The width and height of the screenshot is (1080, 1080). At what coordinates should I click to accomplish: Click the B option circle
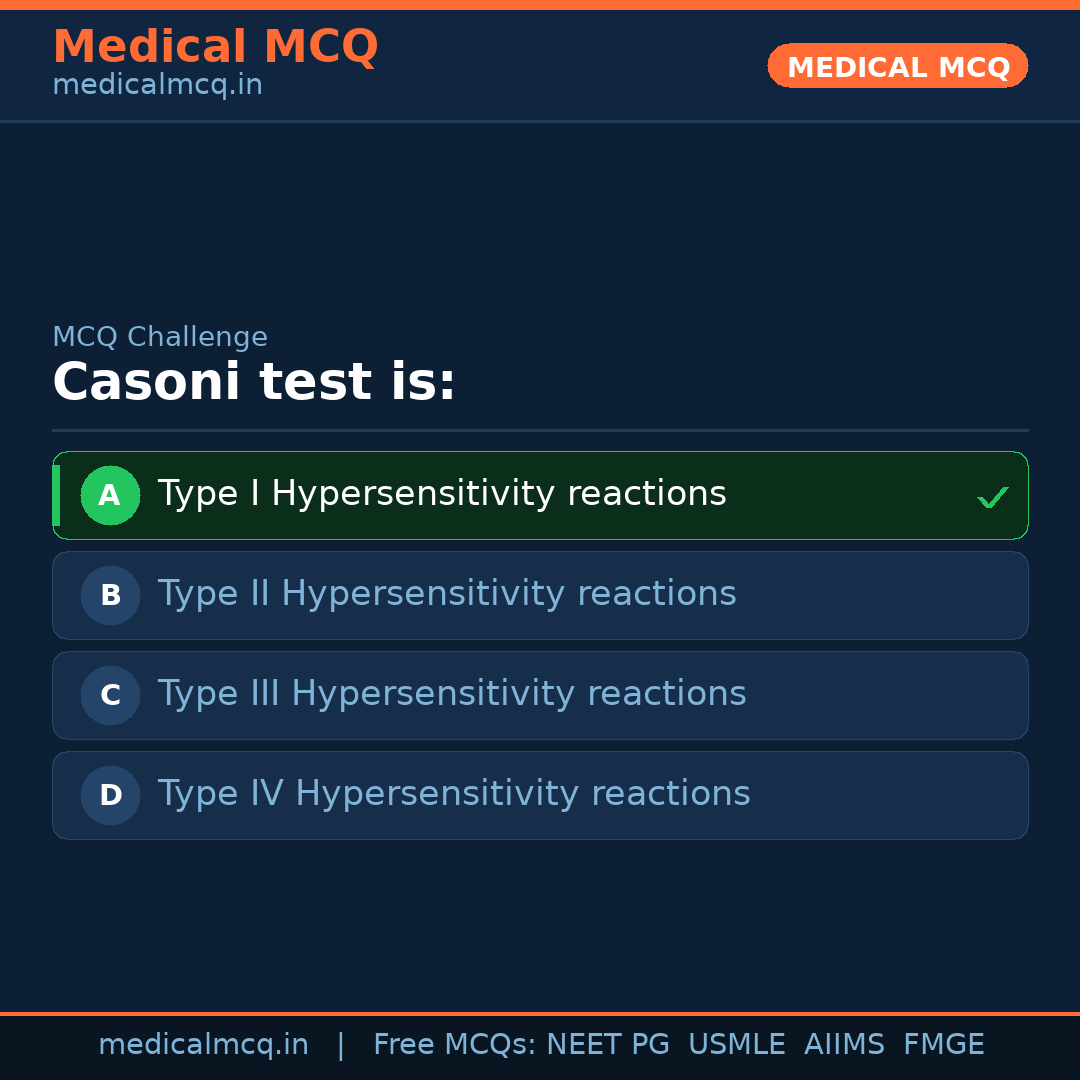(x=110, y=595)
